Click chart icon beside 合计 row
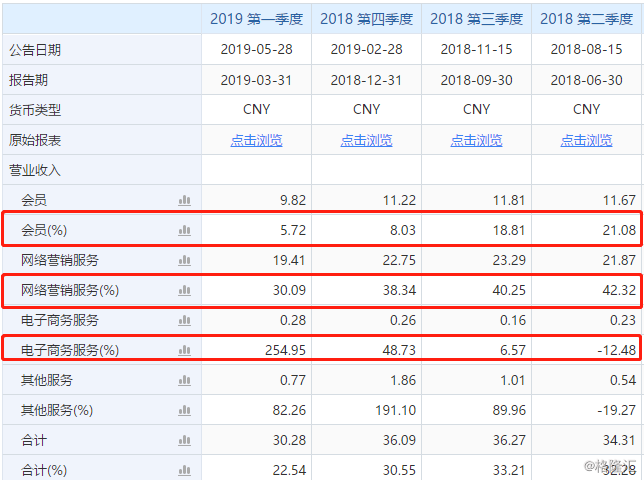The image size is (644, 480). point(184,440)
